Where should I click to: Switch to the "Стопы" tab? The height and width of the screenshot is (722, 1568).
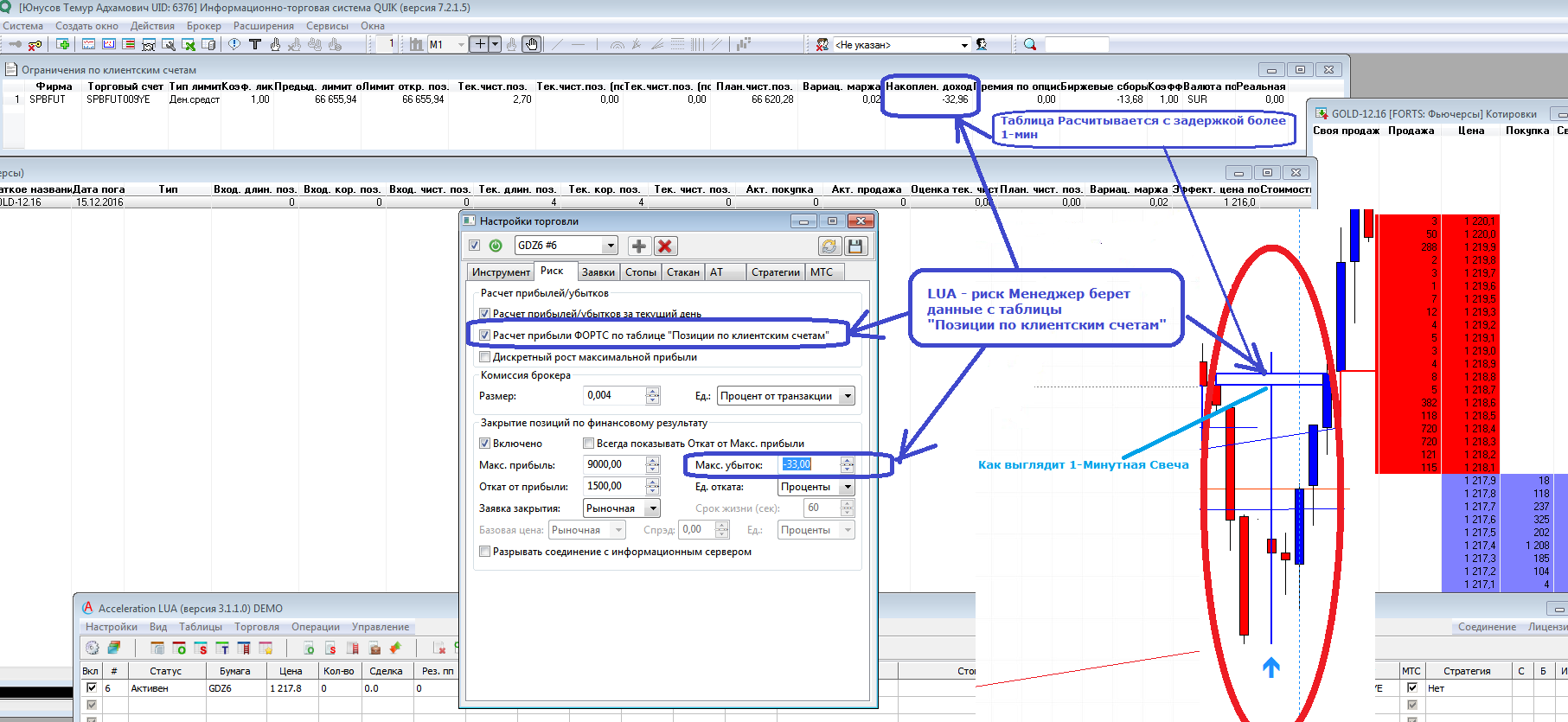click(x=640, y=272)
